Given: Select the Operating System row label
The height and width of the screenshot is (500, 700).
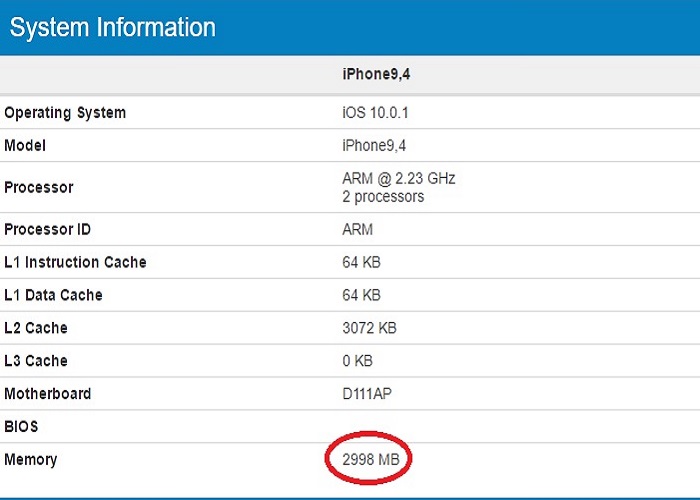Looking at the screenshot, I should point(65,113).
